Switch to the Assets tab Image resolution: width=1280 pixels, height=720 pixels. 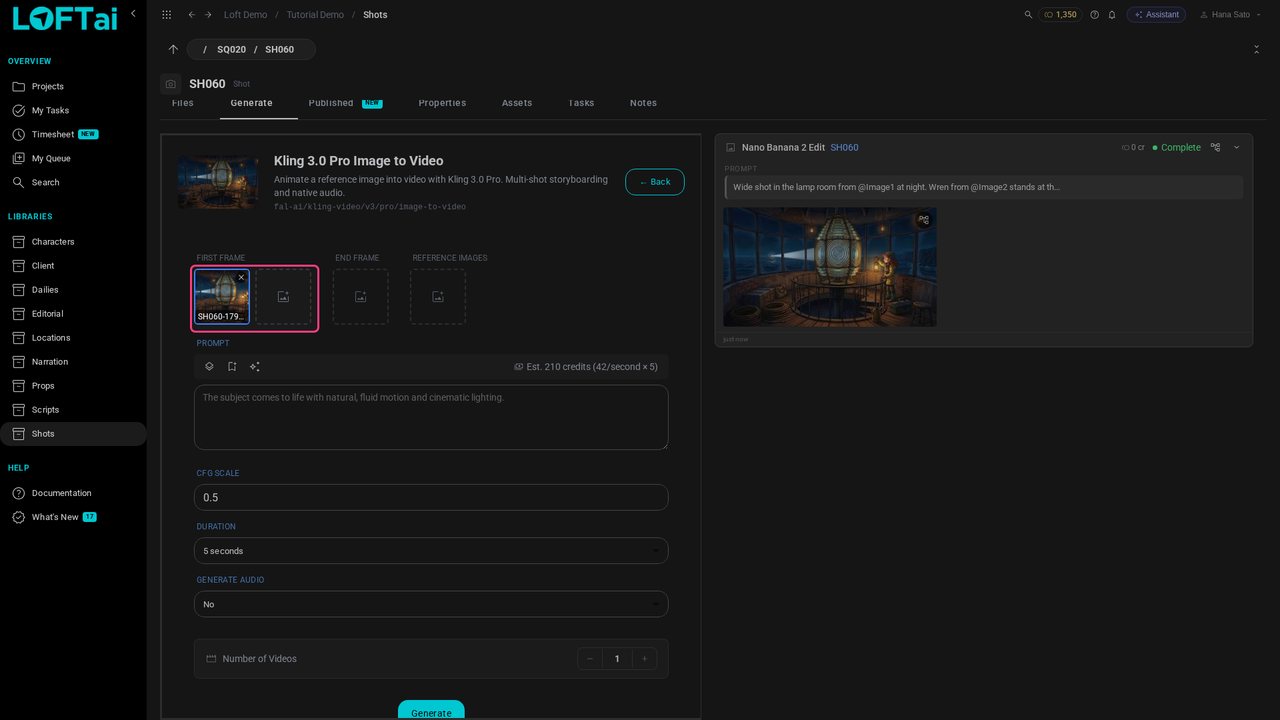517,103
